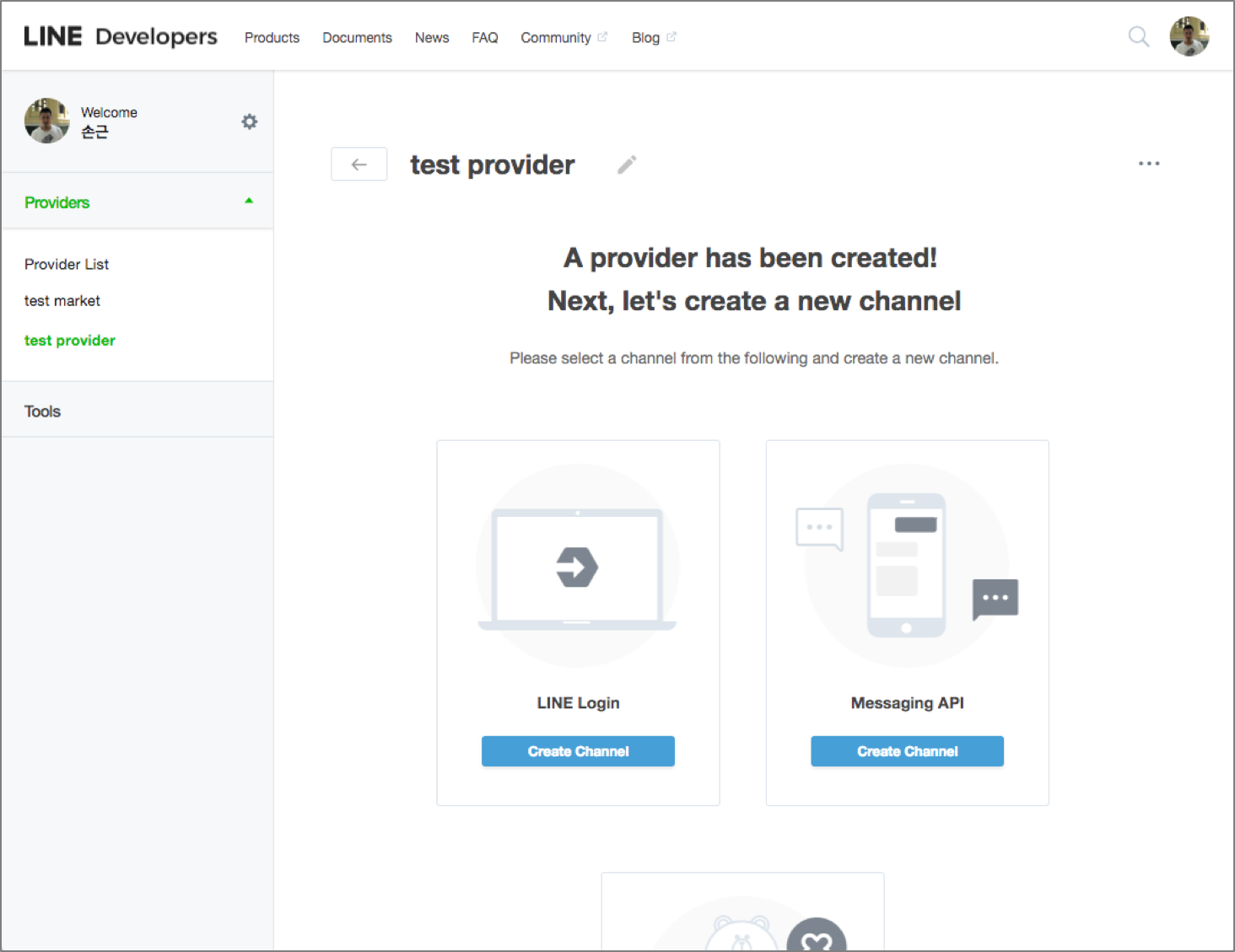The height and width of the screenshot is (952, 1235).
Task: Click the LINE Login laptop illustration
Action: (x=578, y=567)
